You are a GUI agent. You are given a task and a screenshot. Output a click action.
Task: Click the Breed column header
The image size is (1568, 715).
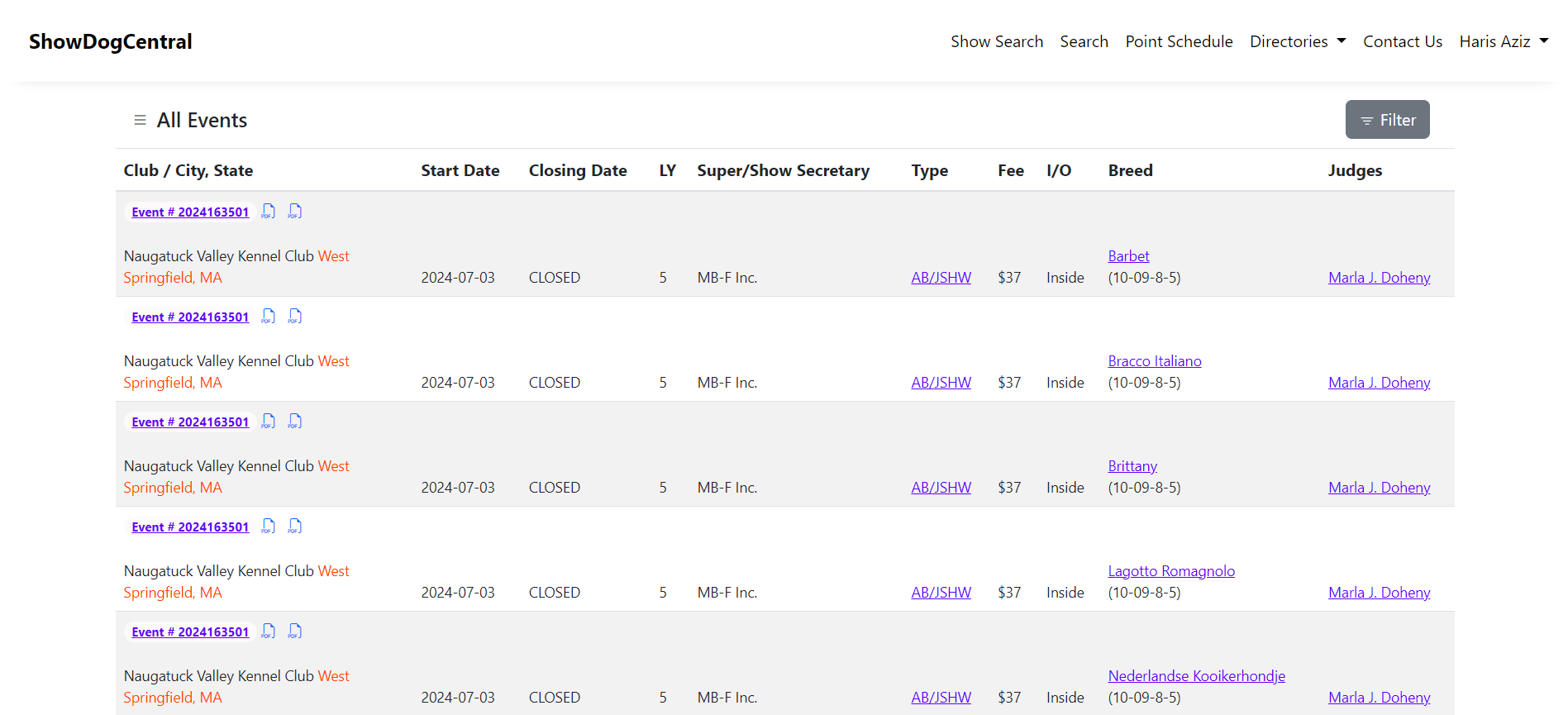point(1130,170)
